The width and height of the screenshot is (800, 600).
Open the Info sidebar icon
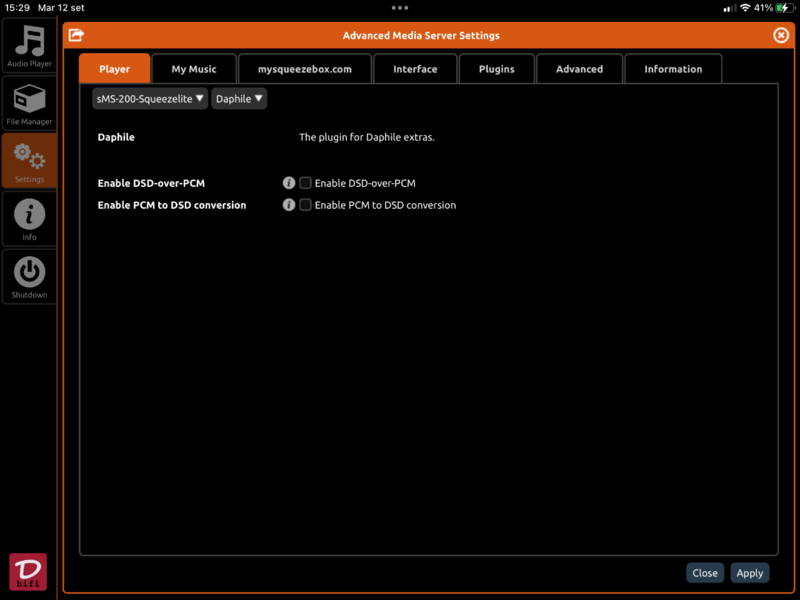(29, 219)
